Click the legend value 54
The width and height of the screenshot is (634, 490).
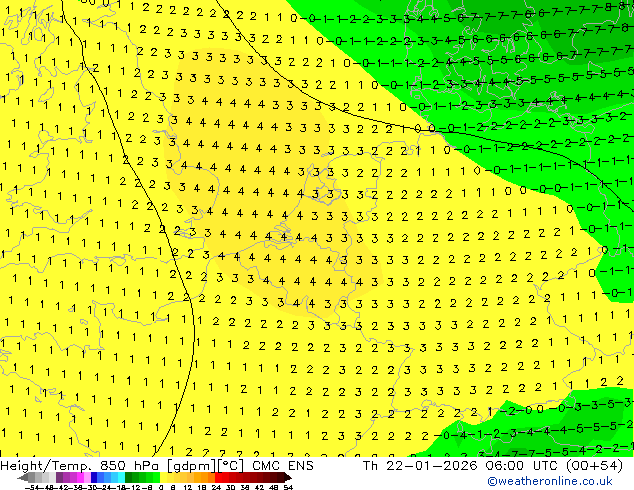point(288,487)
